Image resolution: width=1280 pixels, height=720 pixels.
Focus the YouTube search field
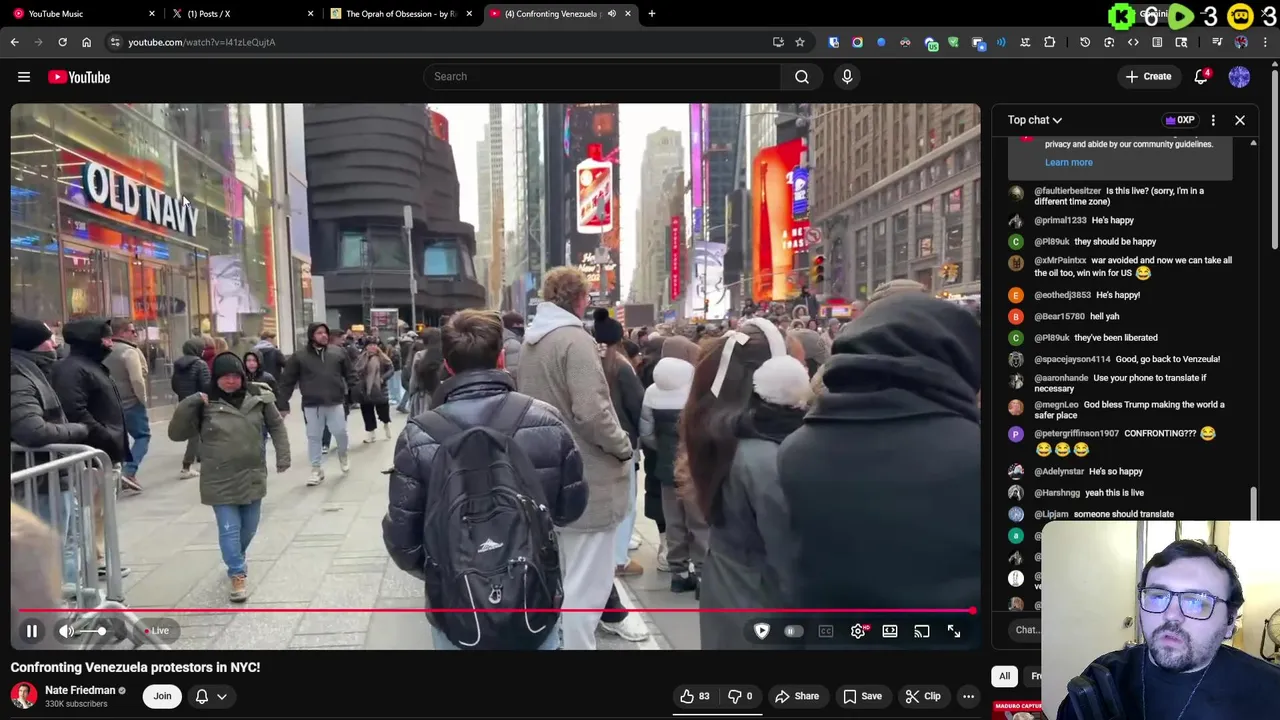pos(603,77)
